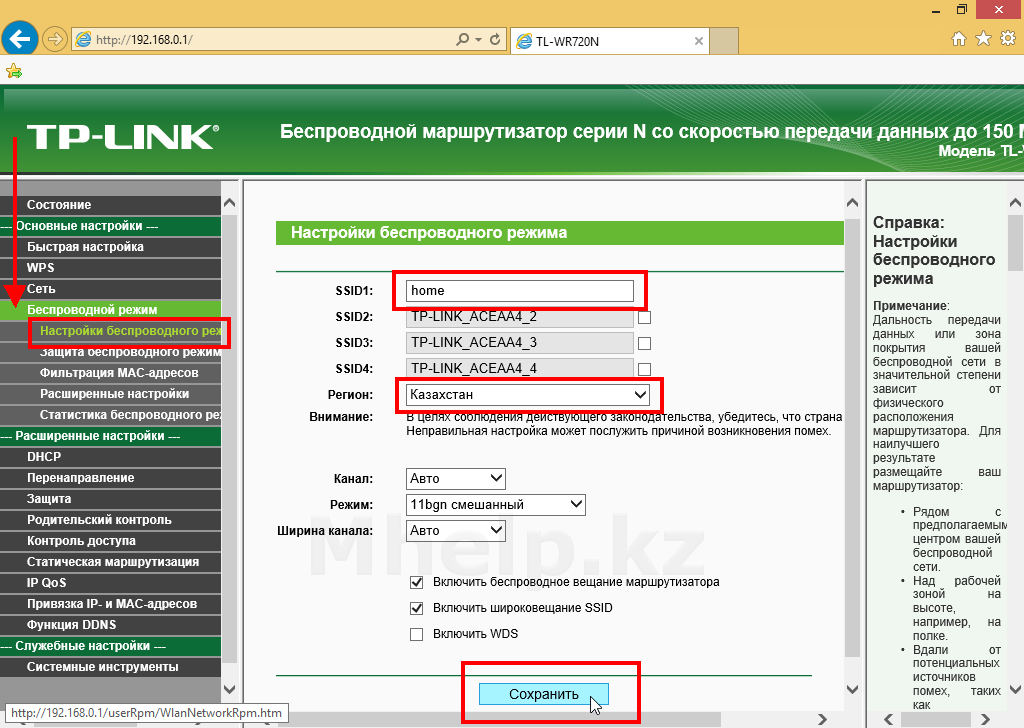The image size is (1024, 728).
Task: Open the Сеть sidebar item
Action: (110, 289)
